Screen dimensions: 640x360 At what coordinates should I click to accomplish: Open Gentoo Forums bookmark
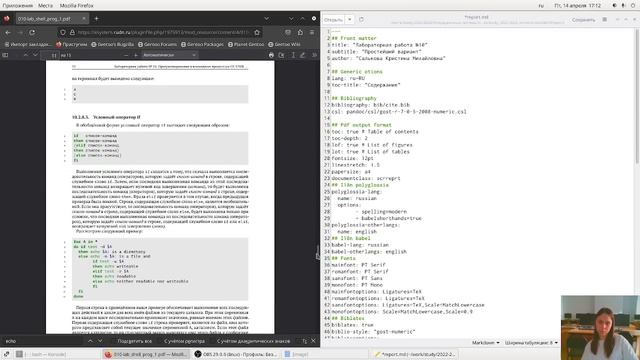coord(158,44)
